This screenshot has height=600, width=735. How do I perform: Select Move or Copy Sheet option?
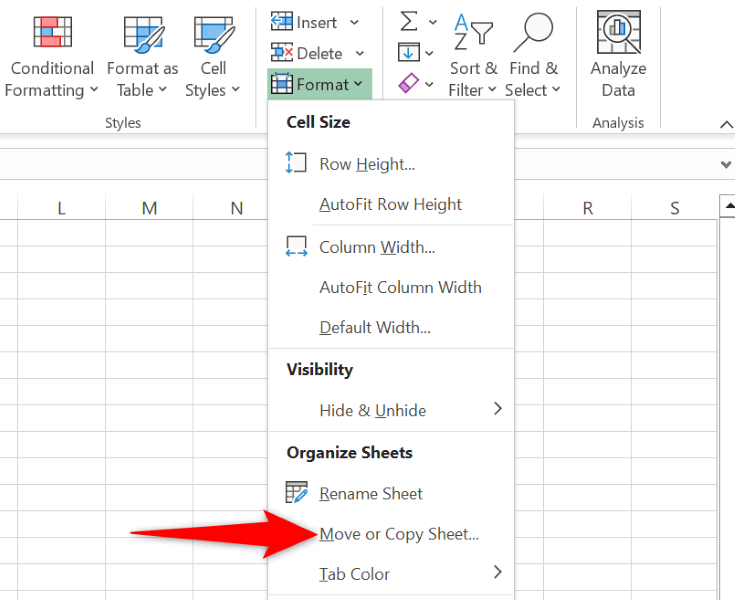(399, 534)
